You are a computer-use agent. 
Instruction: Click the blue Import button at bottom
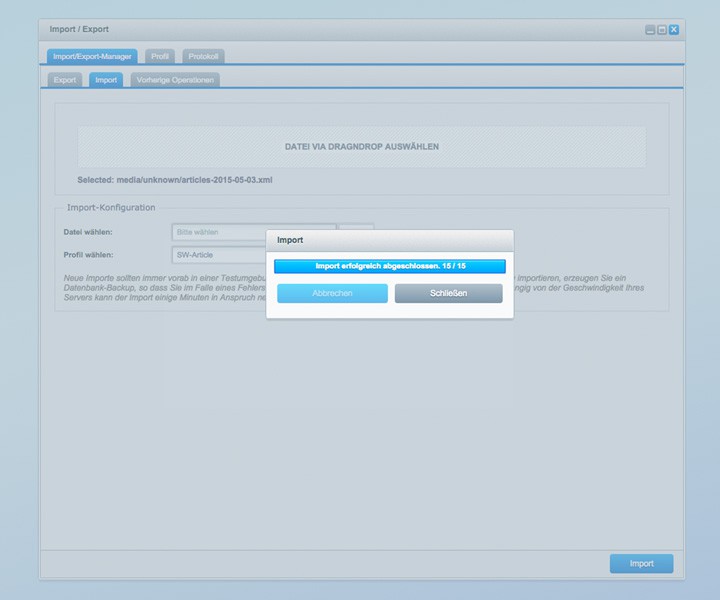point(641,564)
